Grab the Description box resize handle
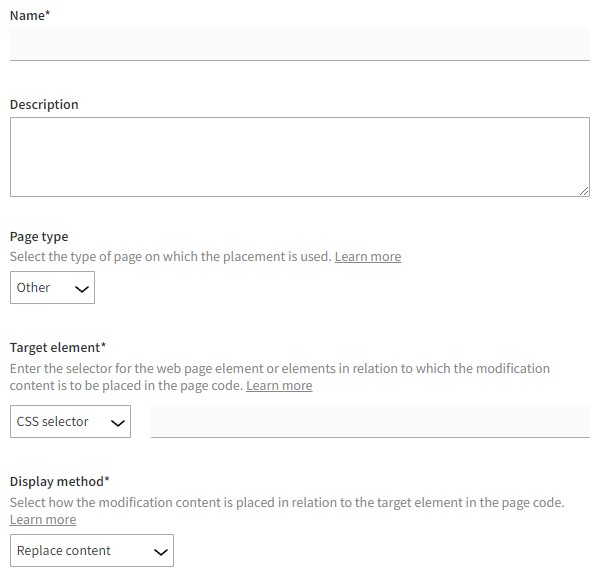This screenshot has width=600, height=577. (x=584, y=191)
